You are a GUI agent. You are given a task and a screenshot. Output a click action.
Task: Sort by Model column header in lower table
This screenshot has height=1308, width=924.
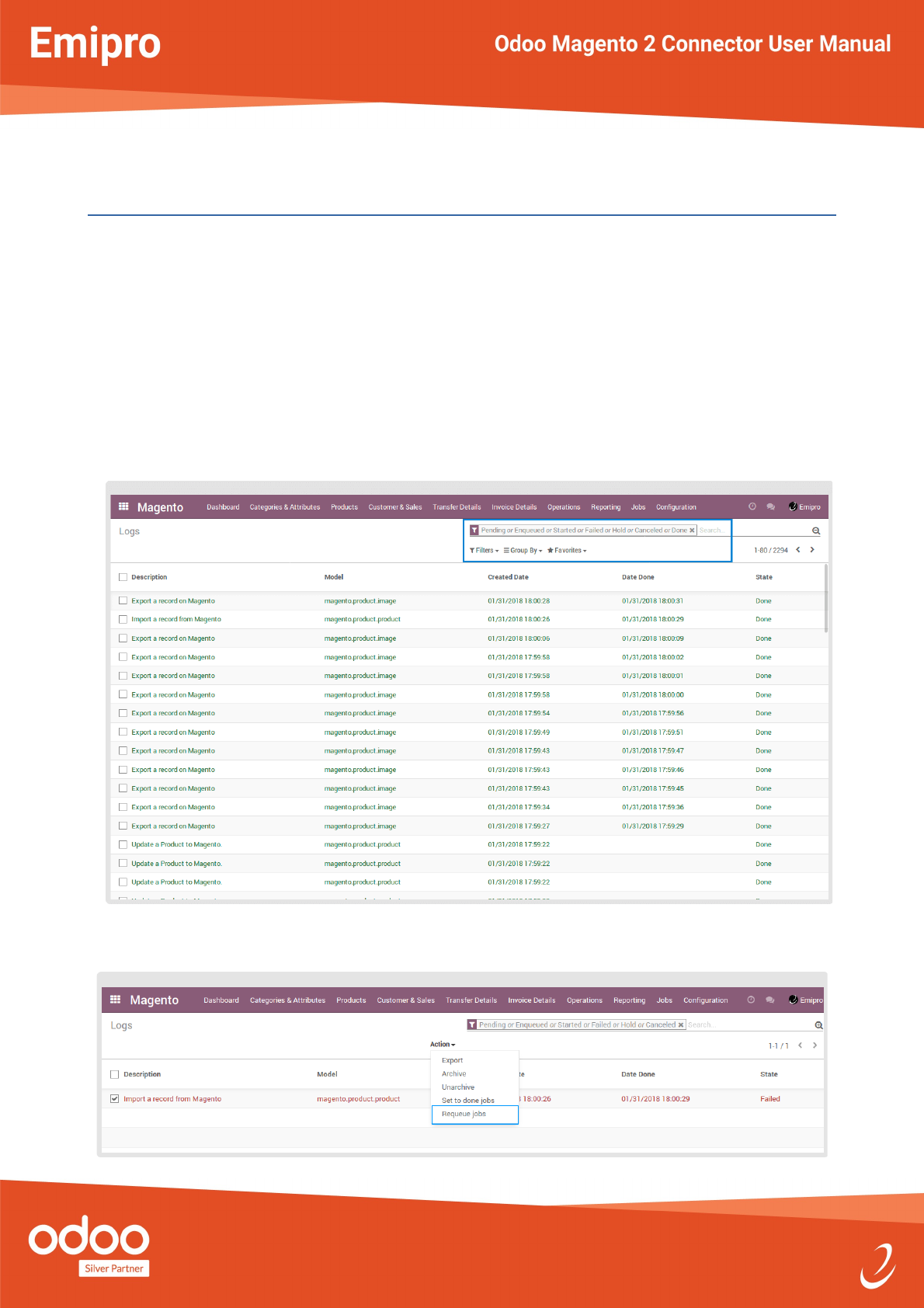[327, 1074]
